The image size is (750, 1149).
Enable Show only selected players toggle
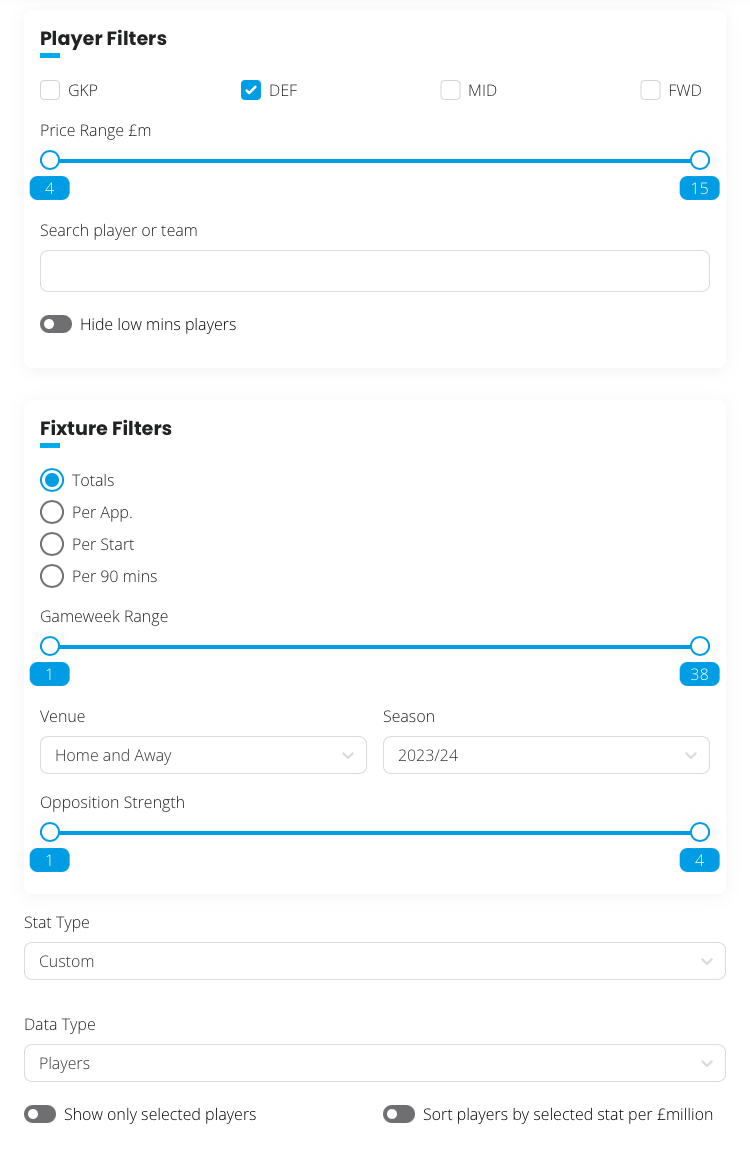(40, 1114)
